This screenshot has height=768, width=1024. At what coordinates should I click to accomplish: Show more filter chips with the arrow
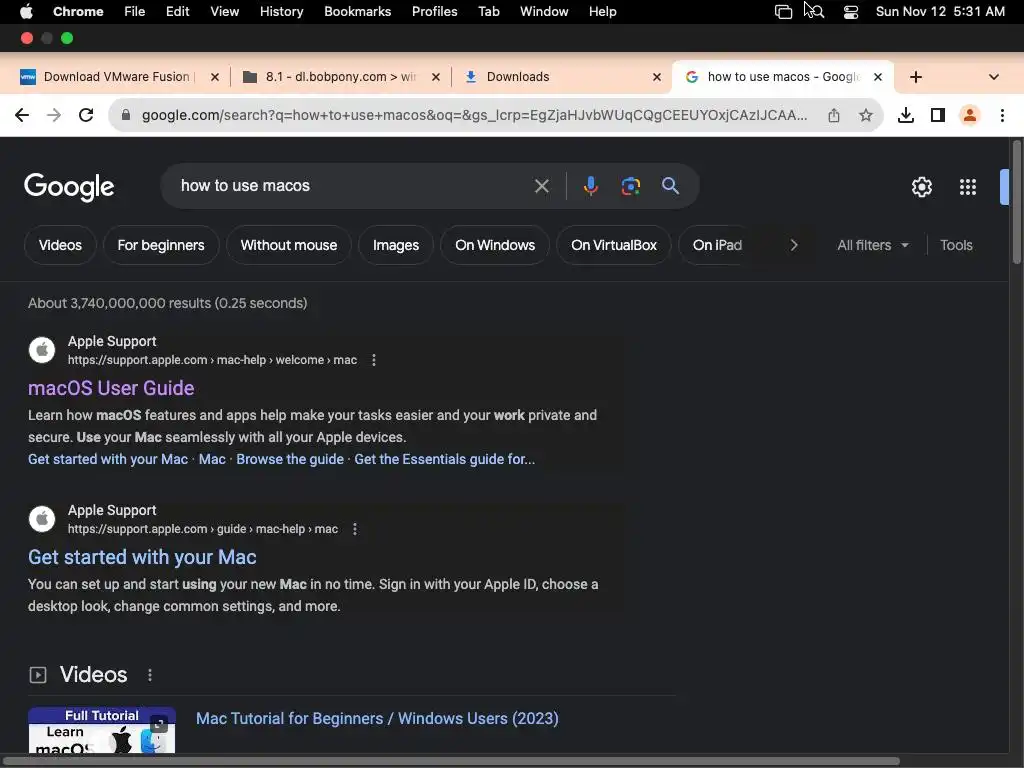tap(794, 246)
